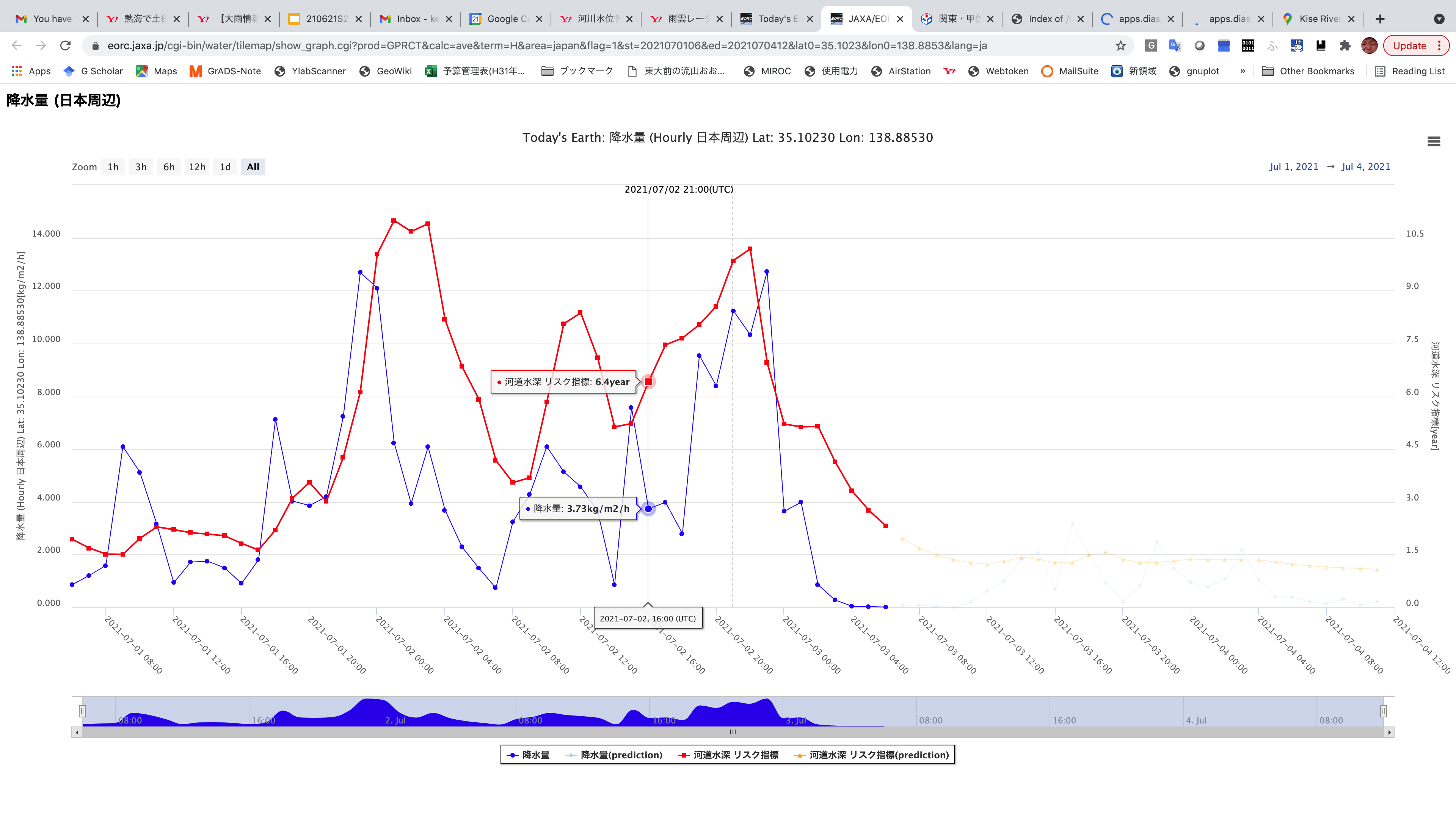Toggle 河道水深 リスク指標(prediction) legend item

pos(872,755)
